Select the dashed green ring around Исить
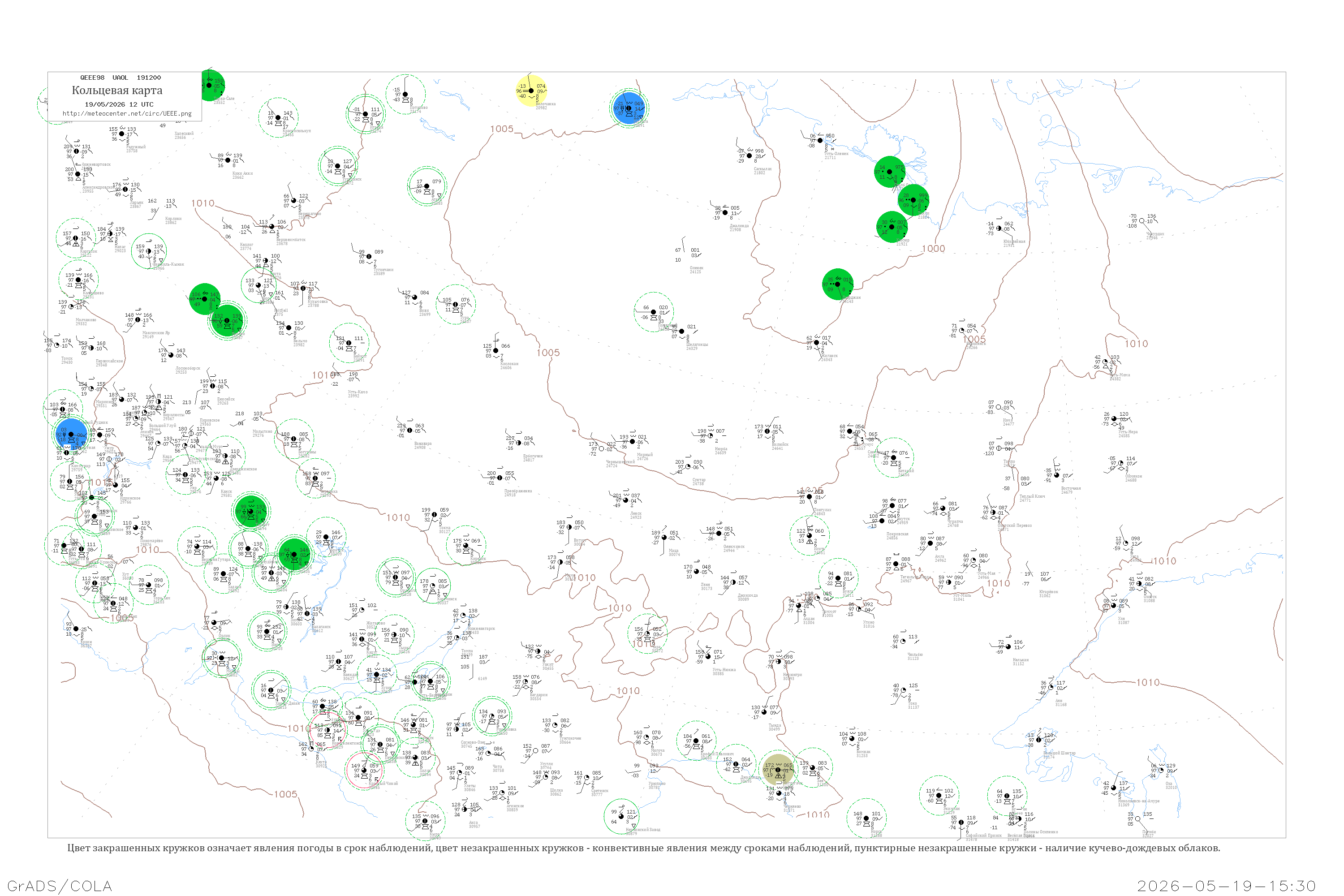 coord(810,535)
